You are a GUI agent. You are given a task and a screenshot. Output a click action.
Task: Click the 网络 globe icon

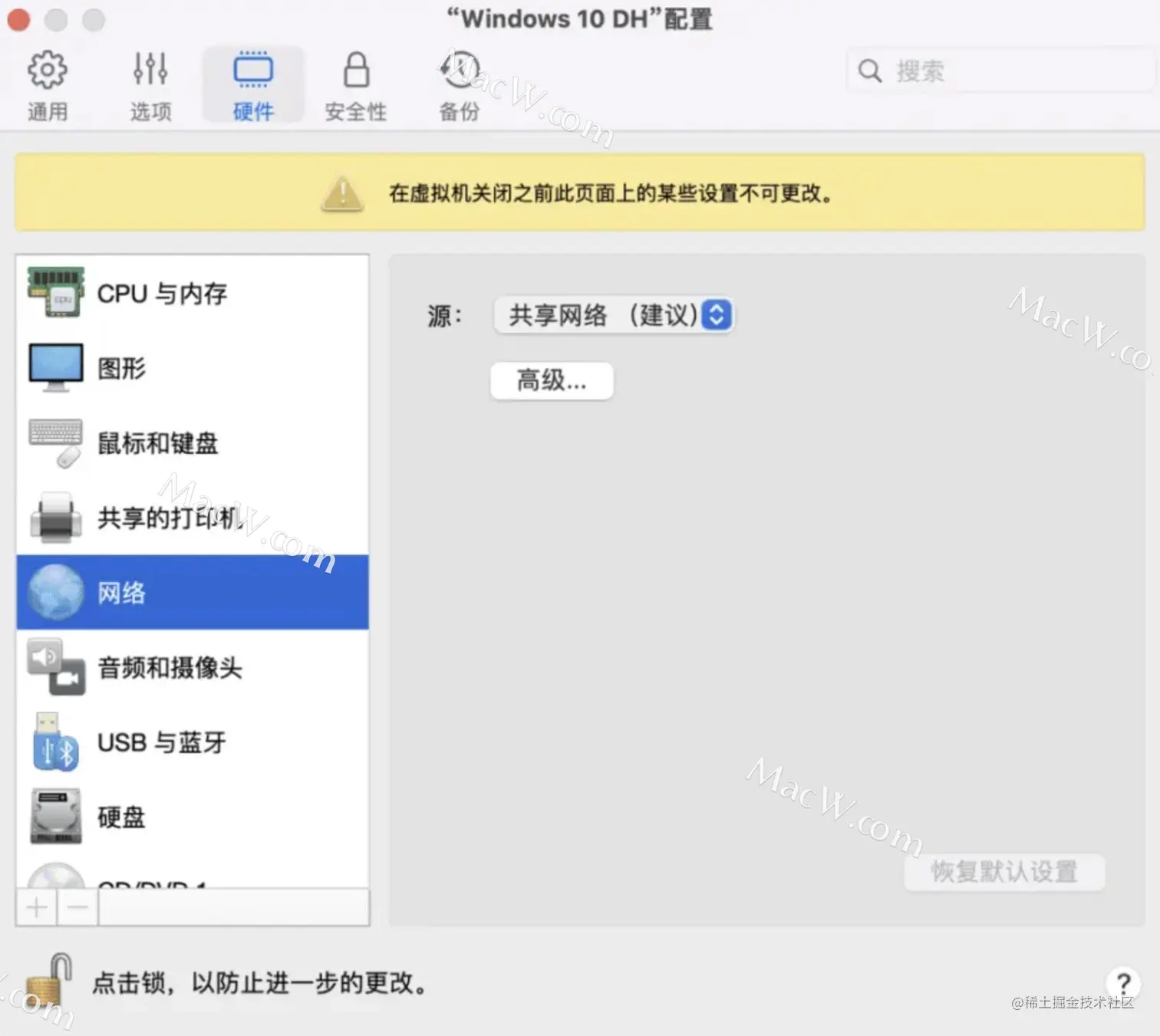pyautogui.click(x=55, y=592)
